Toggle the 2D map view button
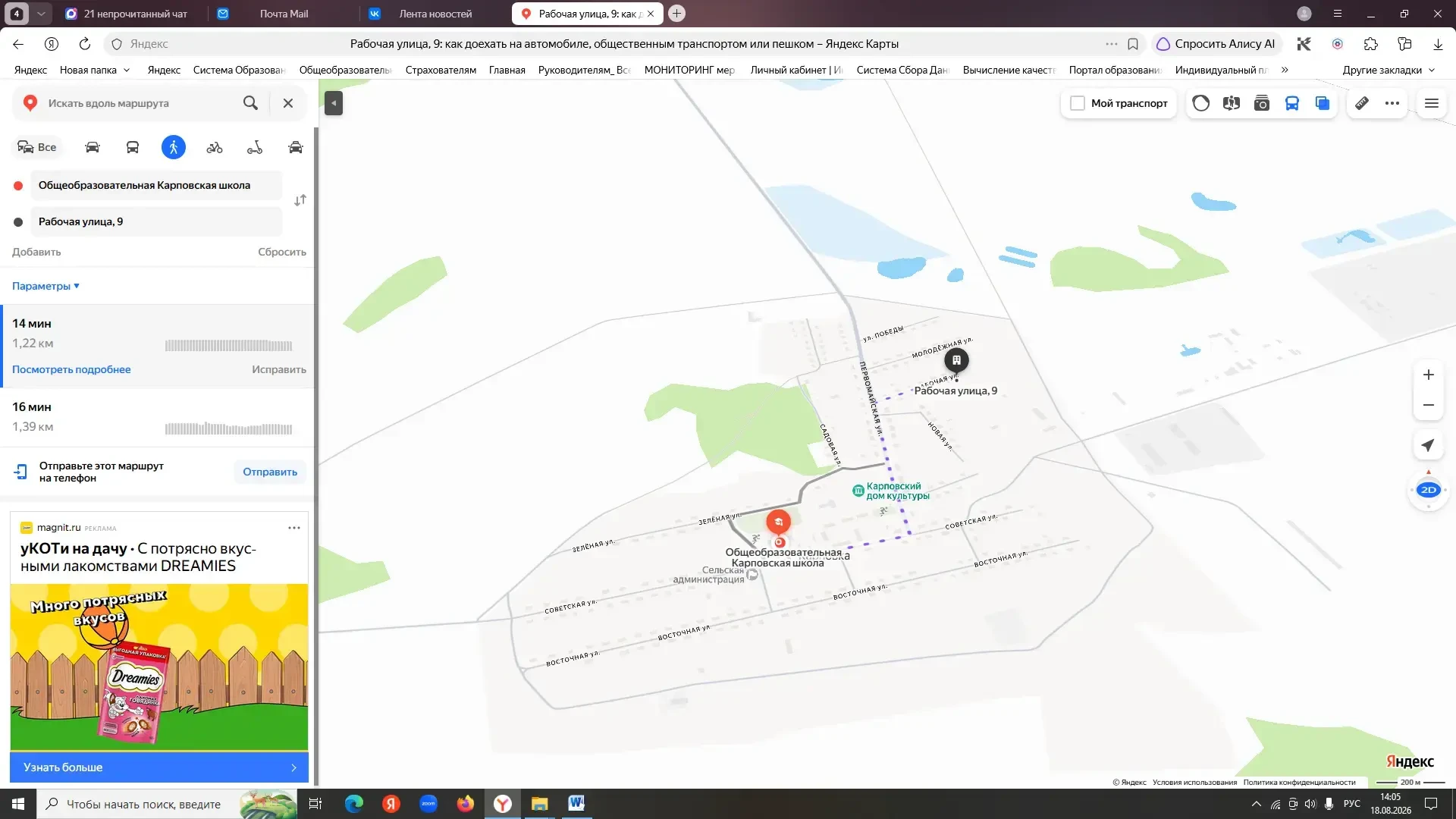Viewport: 1456px width, 819px height. tap(1429, 490)
